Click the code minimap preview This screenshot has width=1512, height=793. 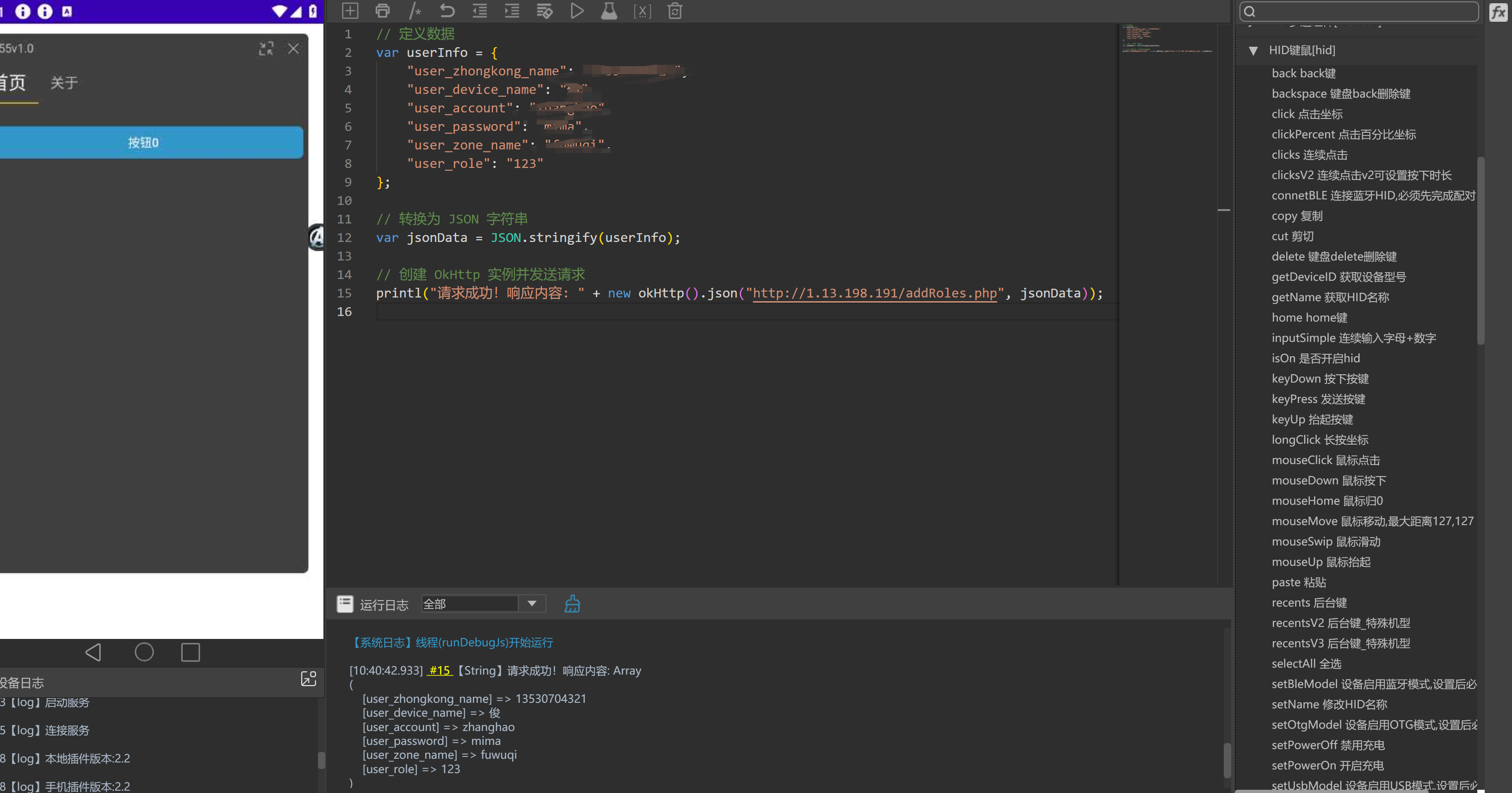click(x=1167, y=40)
